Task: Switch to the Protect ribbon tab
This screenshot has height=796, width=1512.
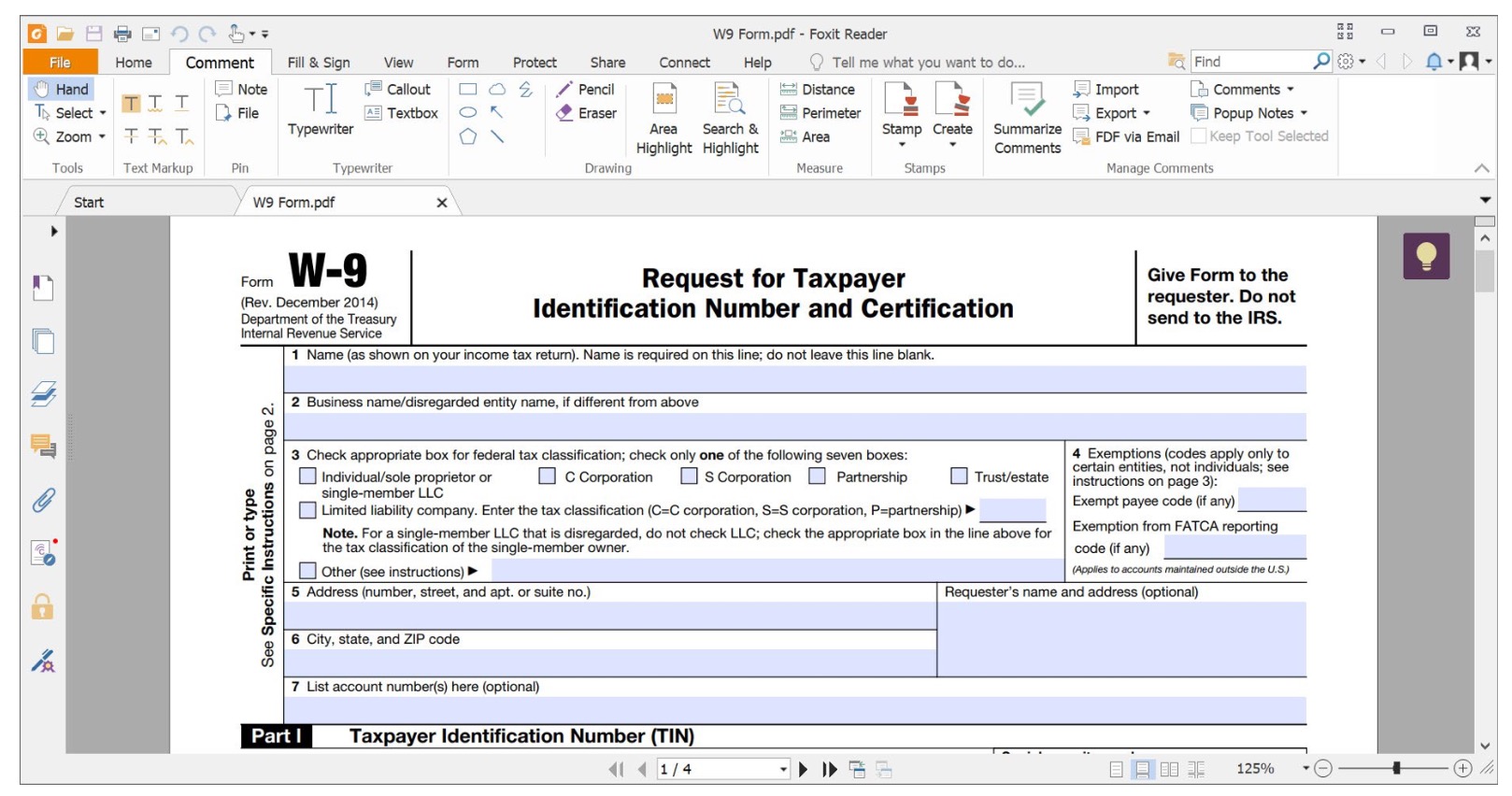Action: [534, 63]
